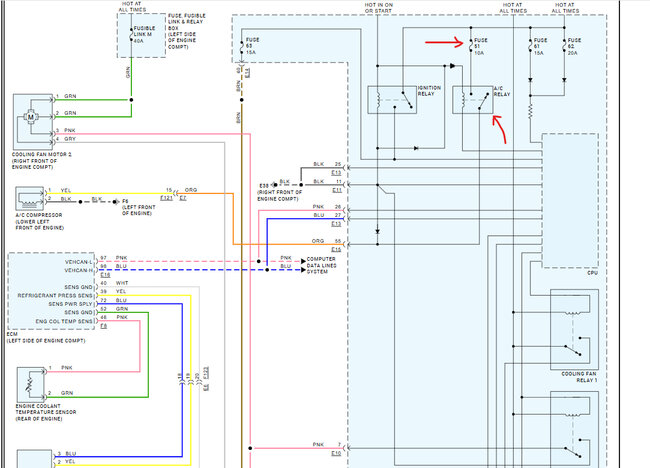The height and width of the screenshot is (468, 650).
Task: Click the 'FUSE 51 10A' label
Action: (481, 46)
